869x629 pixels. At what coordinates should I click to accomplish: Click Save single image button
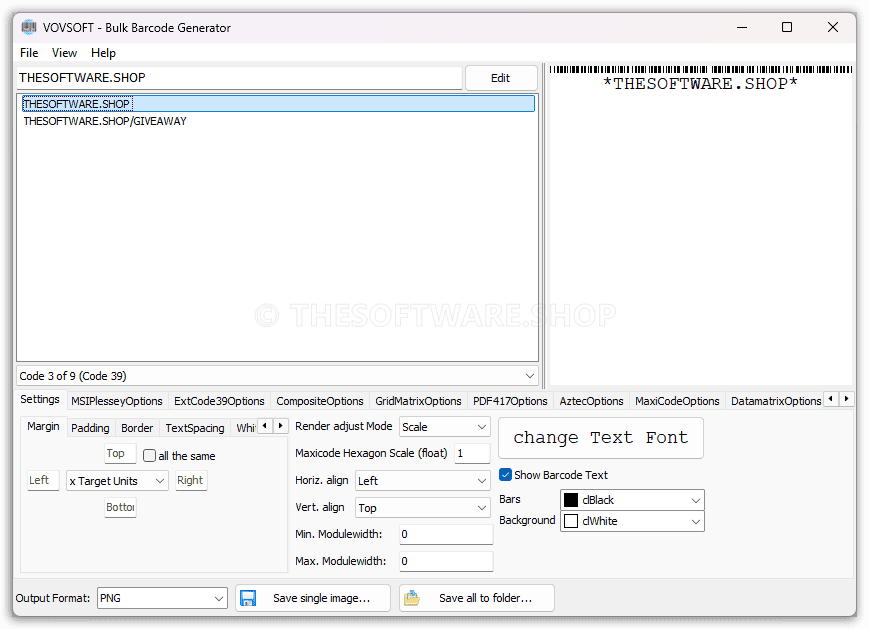tap(313, 598)
